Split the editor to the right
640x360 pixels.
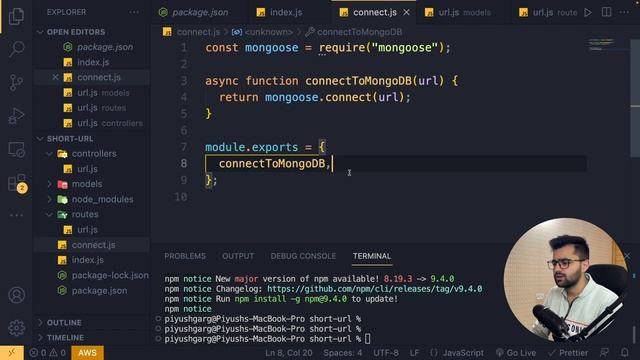607,12
